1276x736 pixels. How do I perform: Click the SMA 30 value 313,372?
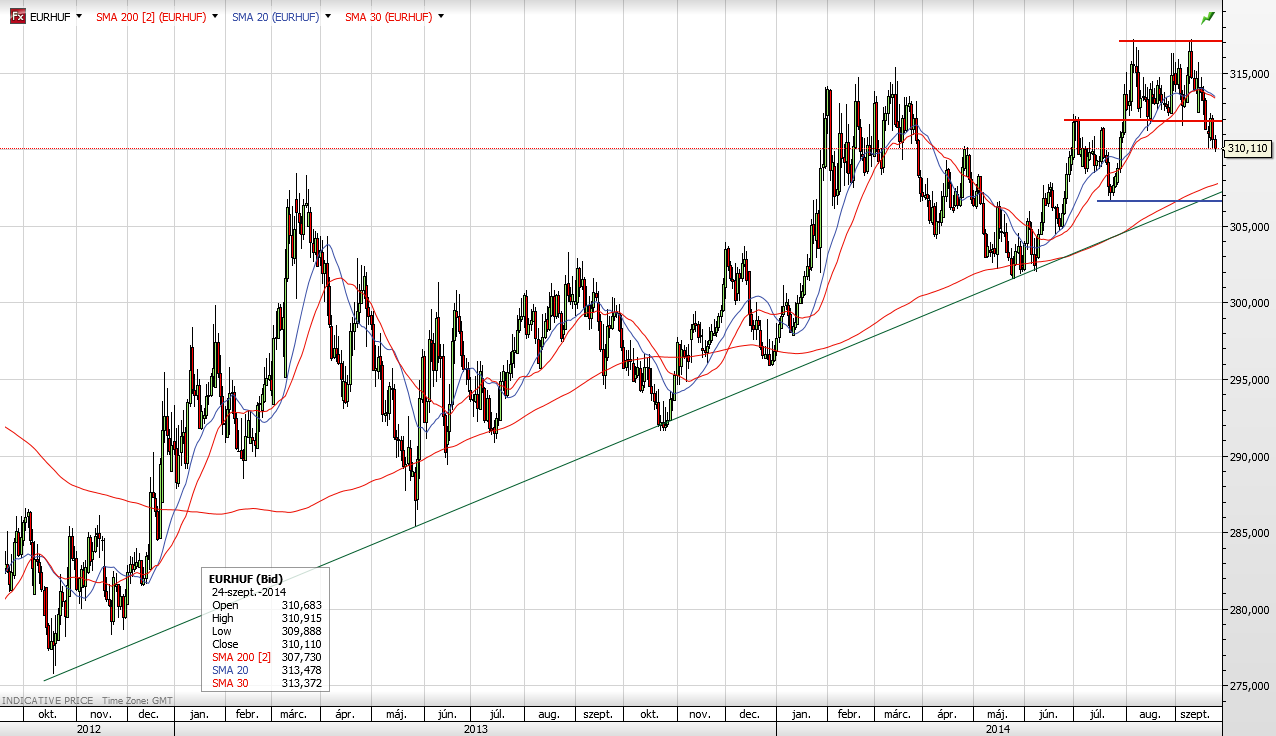(302, 683)
